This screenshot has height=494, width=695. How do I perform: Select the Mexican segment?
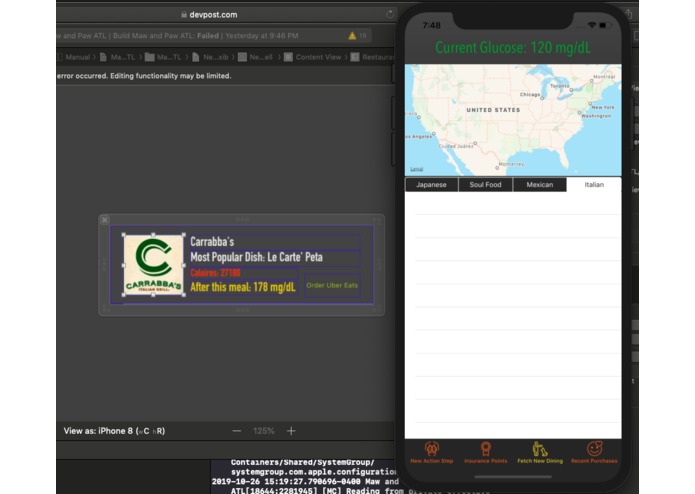pyautogui.click(x=539, y=185)
